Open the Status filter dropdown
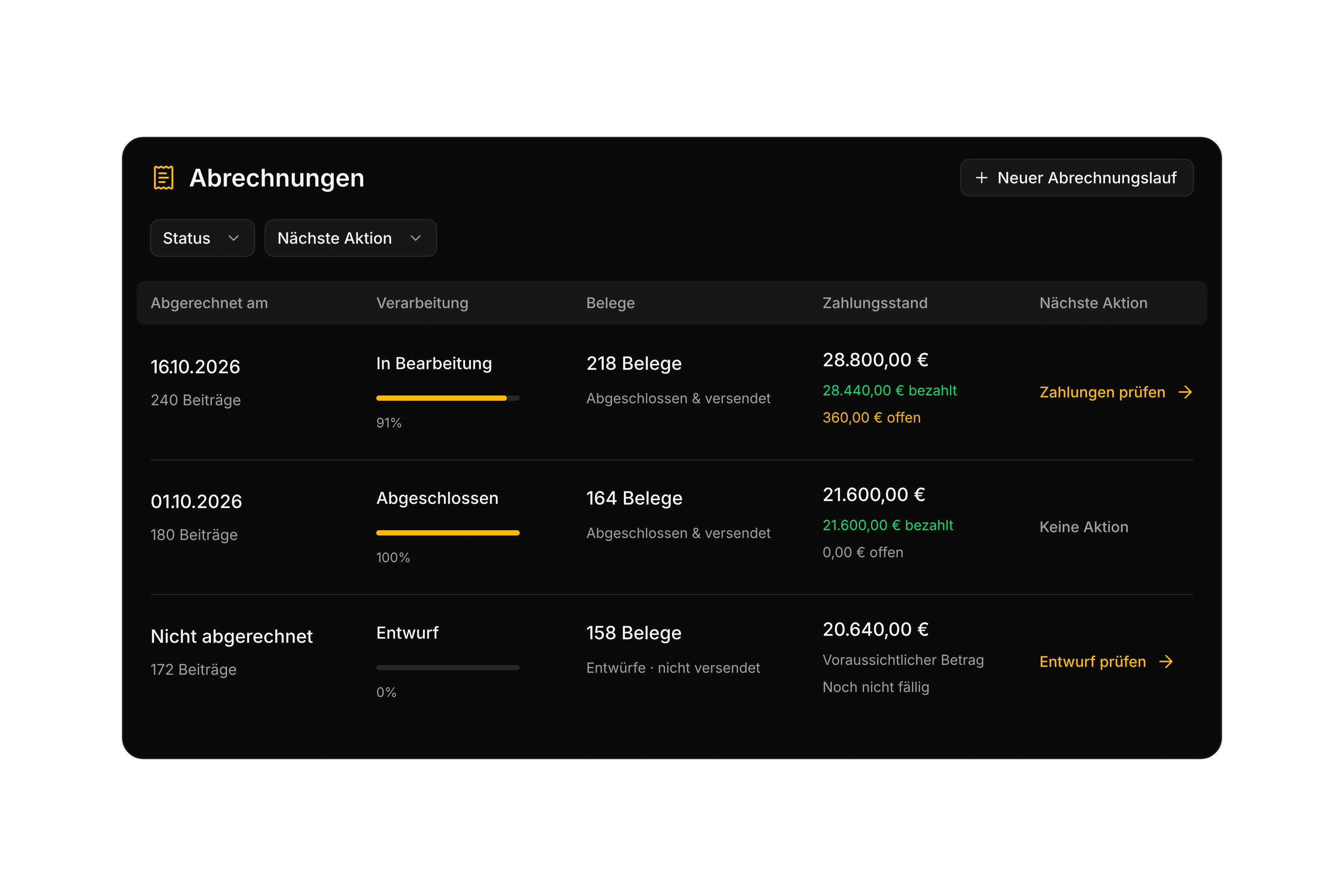Image resolution: width=1344 pixels, height=896 pixels. [202, 238]
